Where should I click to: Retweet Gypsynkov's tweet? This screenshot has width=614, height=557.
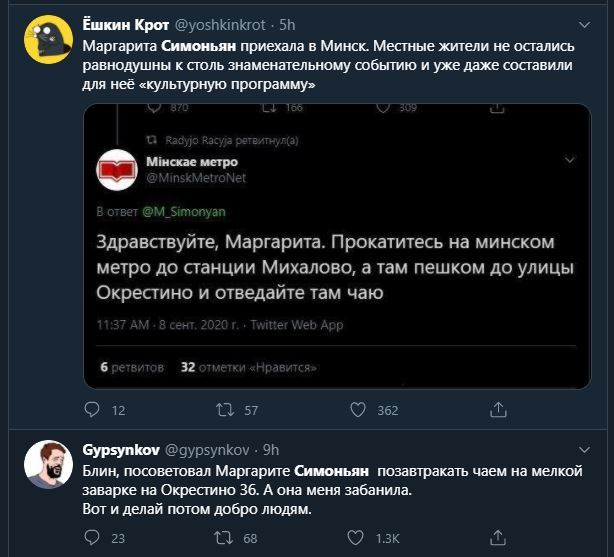pos(226,539)
